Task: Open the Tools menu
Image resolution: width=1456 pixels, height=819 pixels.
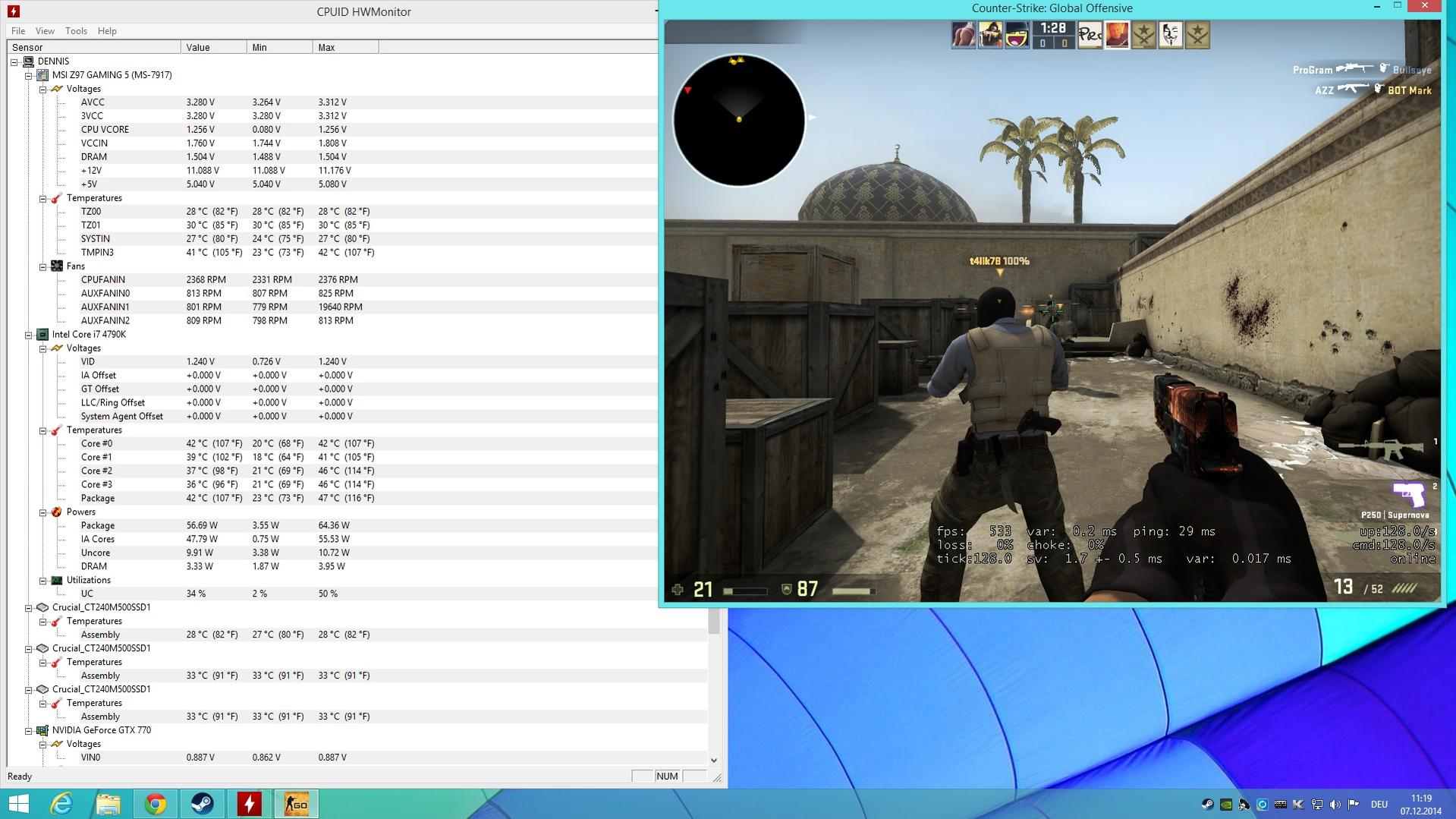Action: pos(76,31)
